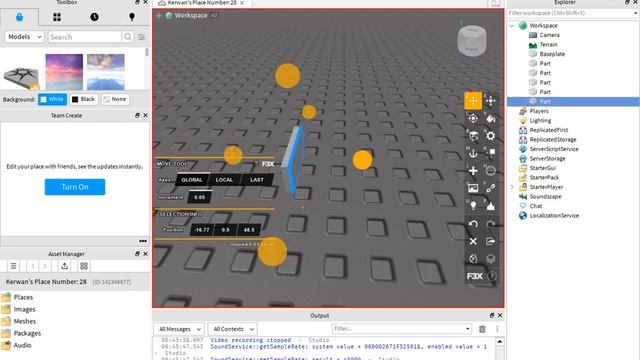Switch Asset Manager to grid view

pyautogui.click(x=84, y=266)
